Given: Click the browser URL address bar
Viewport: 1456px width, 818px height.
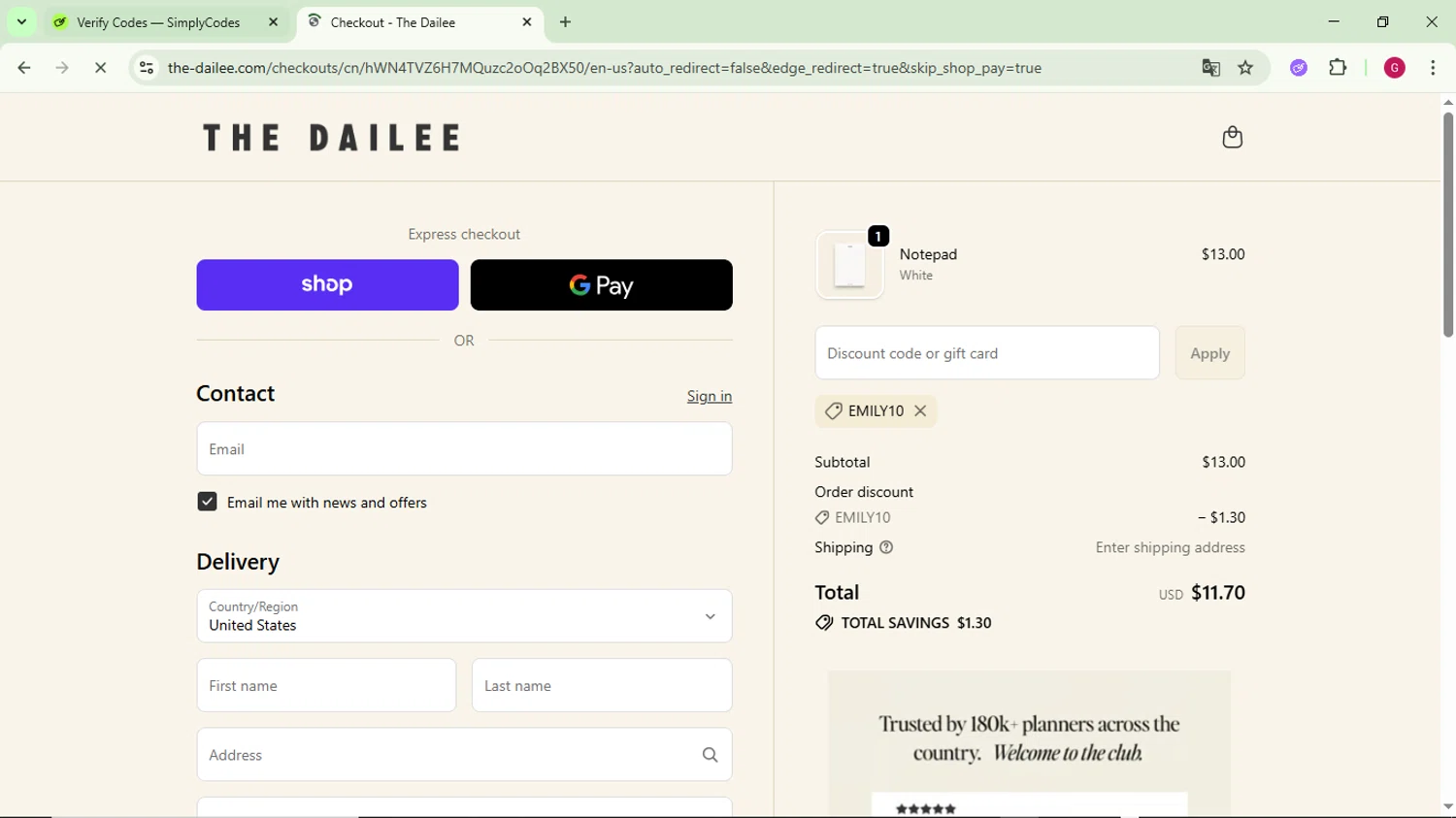Looking at the screenshot, I should [x=670, y=68].
